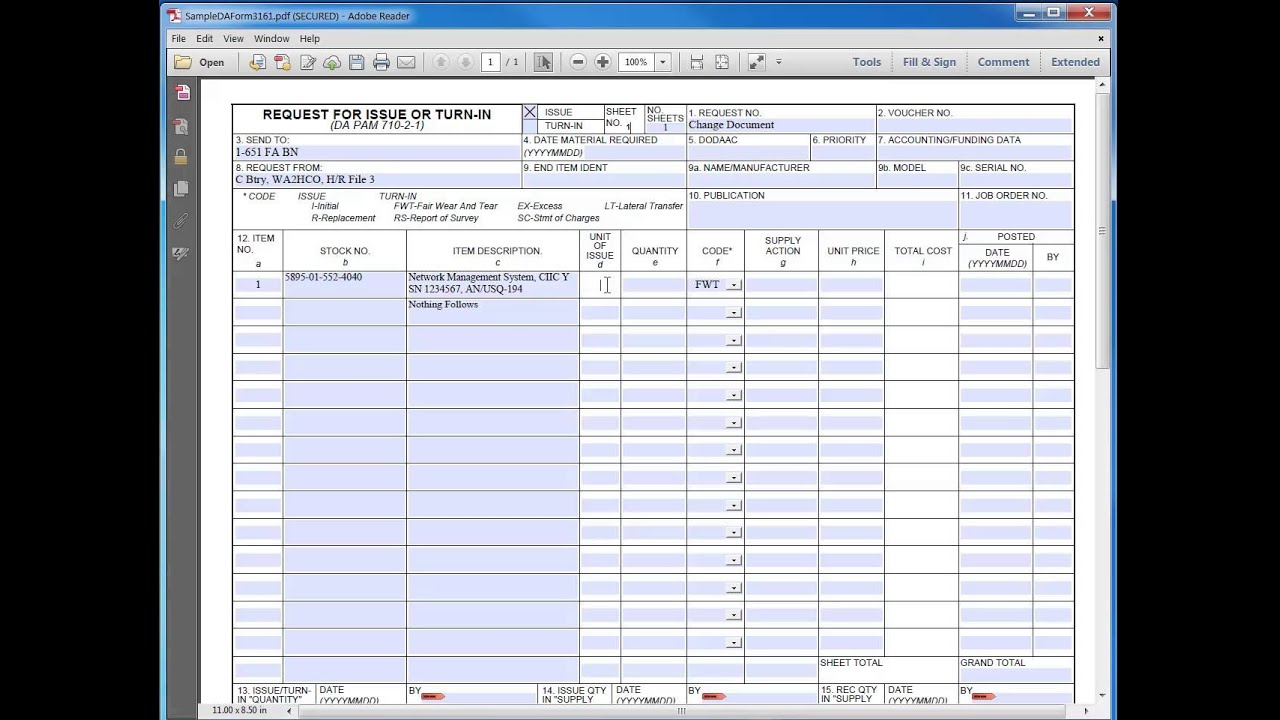The height and width of the screenshot is (720, 1280).
Task: Open the Attachments paperclip sidebar panel
Action: tap(181, 221)
